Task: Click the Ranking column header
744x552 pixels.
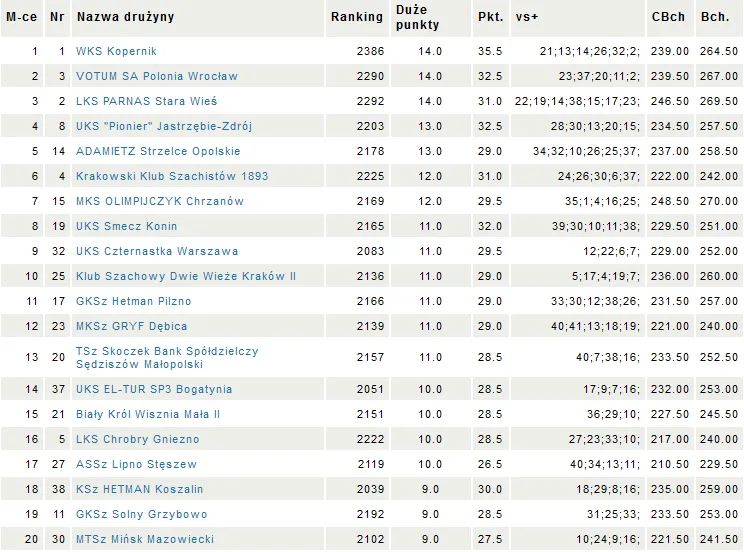Action: 356,17
